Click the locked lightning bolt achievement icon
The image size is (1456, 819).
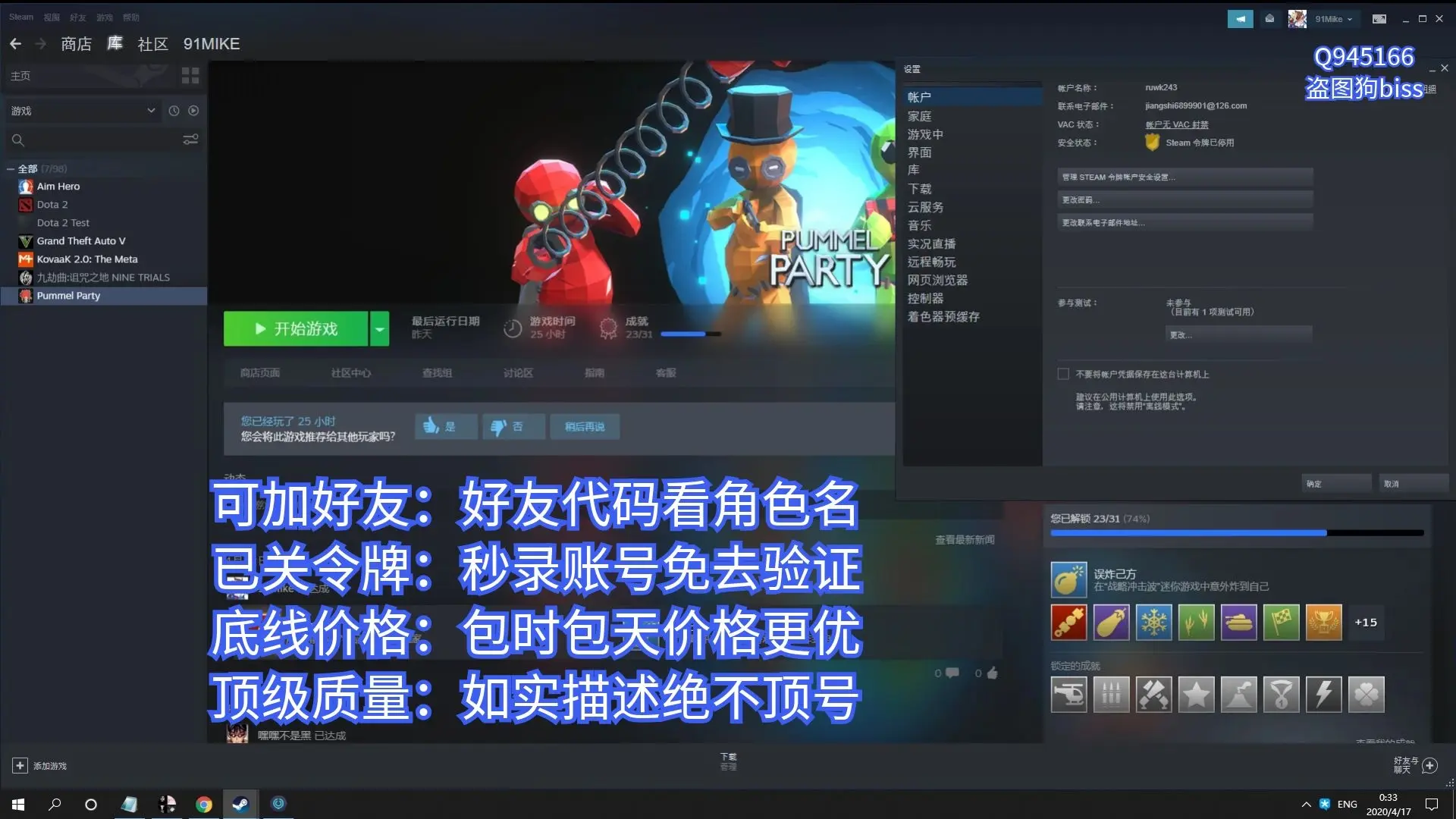[x=1324, y=695]
